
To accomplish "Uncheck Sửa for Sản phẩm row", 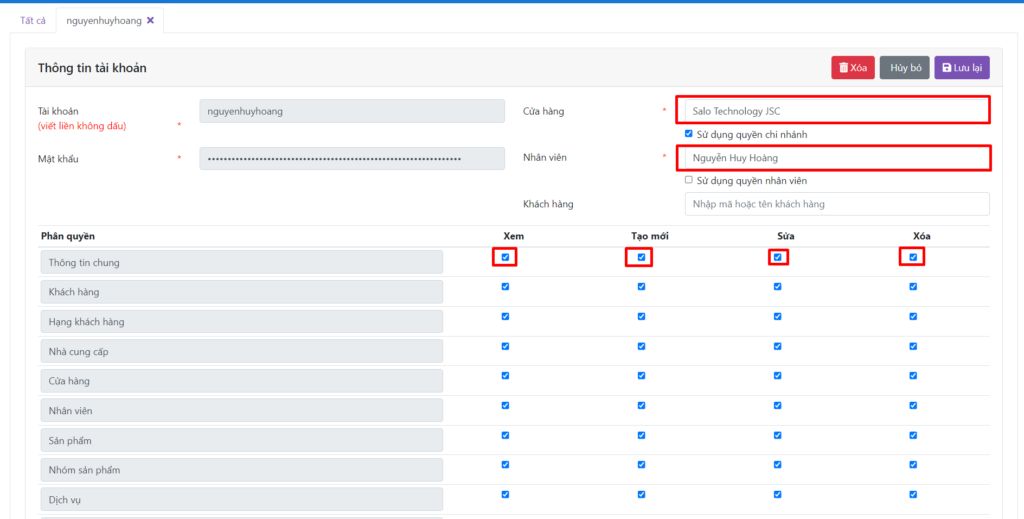I will pos(777,435).
